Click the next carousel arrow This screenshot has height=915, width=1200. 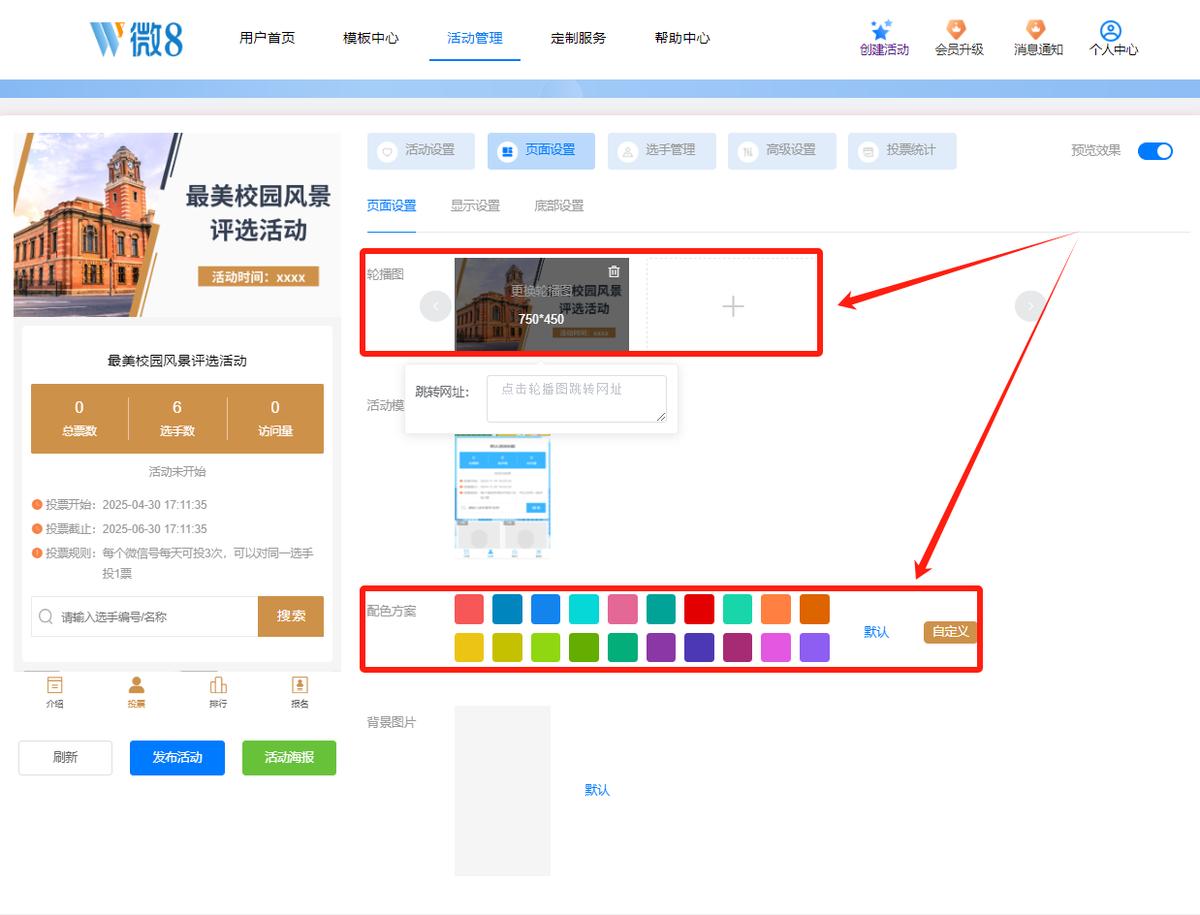point(1031,306)
